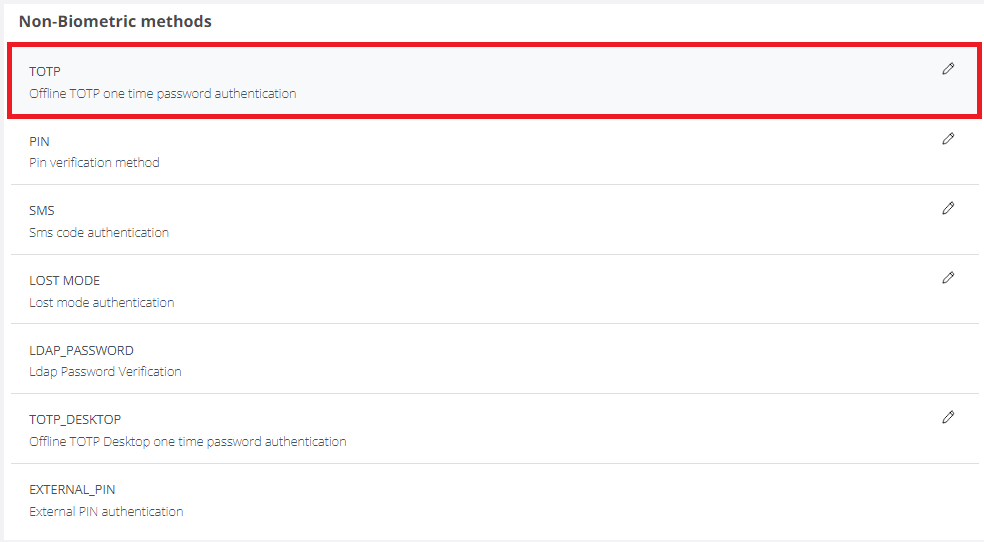The height and width of the screenshot is (542, 984).
Task: Click the TOTP_DESKTOP edit pencil icon
Action: point(948,417)
